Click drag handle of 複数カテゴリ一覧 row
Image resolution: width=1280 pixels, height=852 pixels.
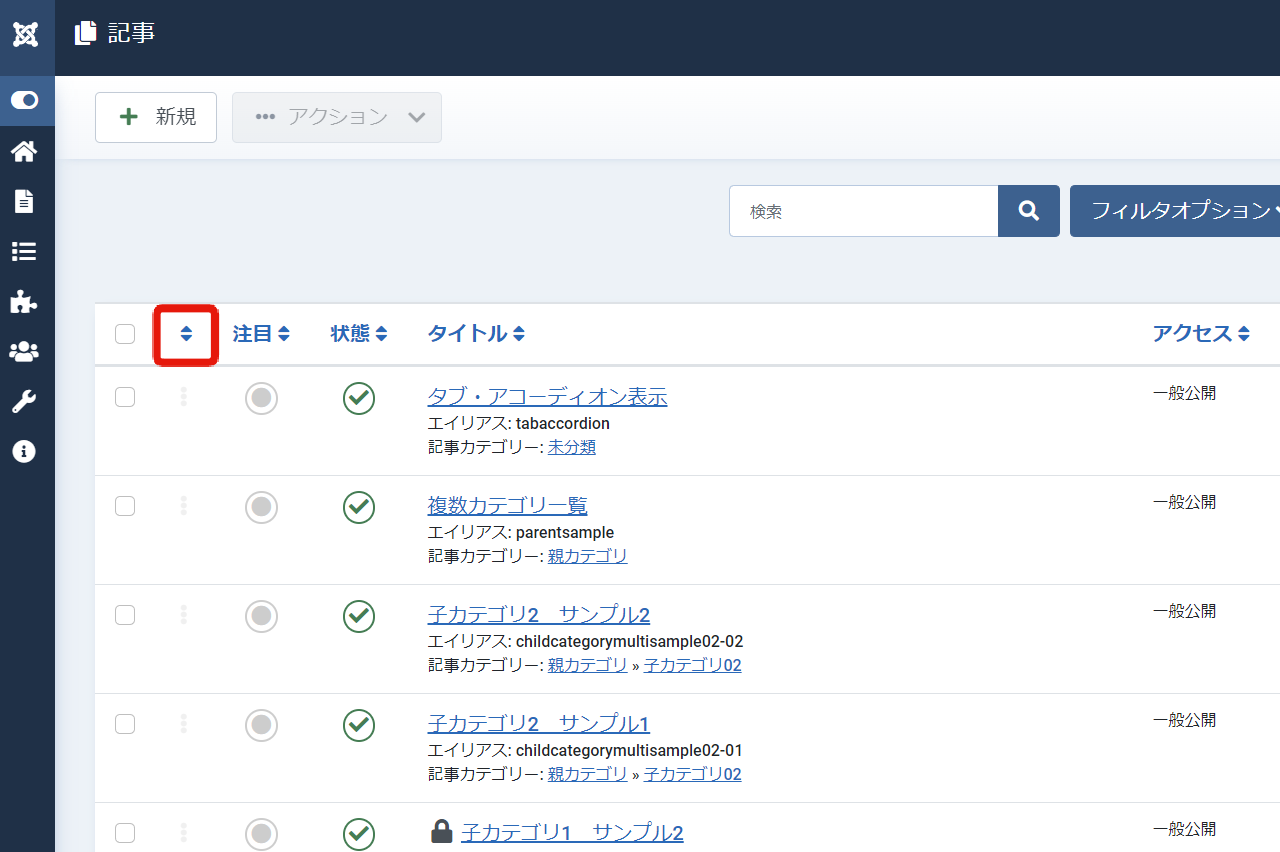point(184,506)
